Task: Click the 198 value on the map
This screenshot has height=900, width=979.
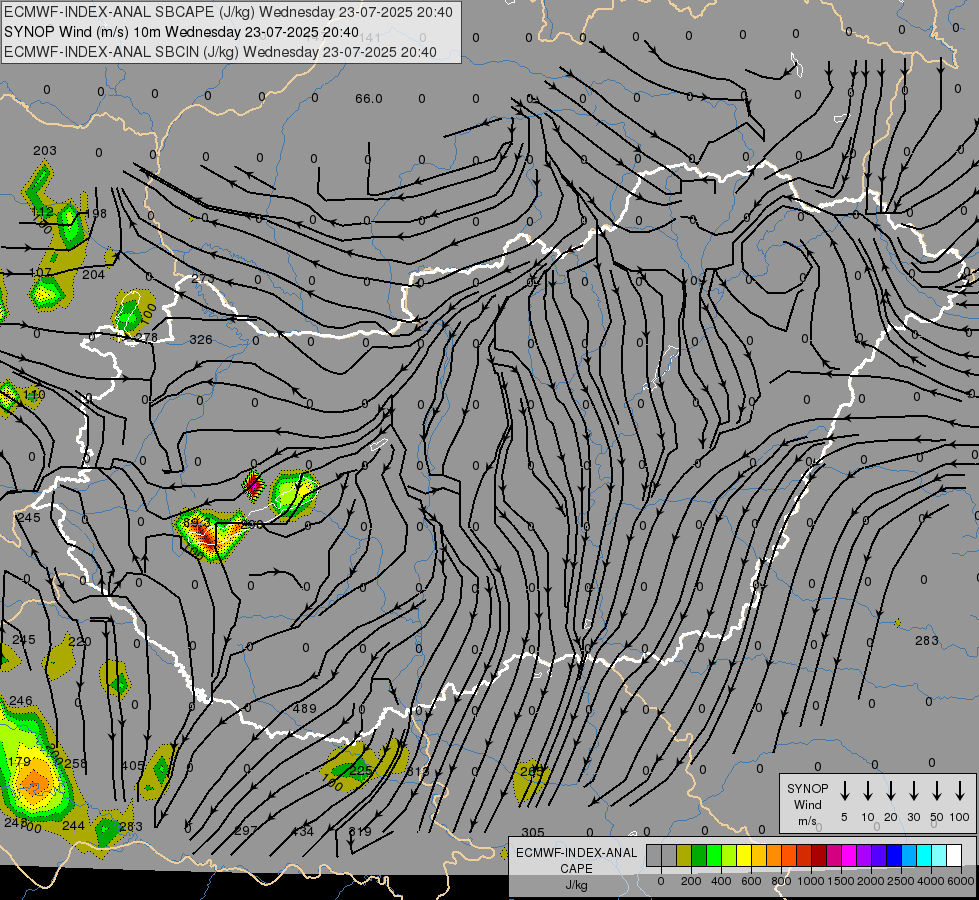Action: (96, 214)
